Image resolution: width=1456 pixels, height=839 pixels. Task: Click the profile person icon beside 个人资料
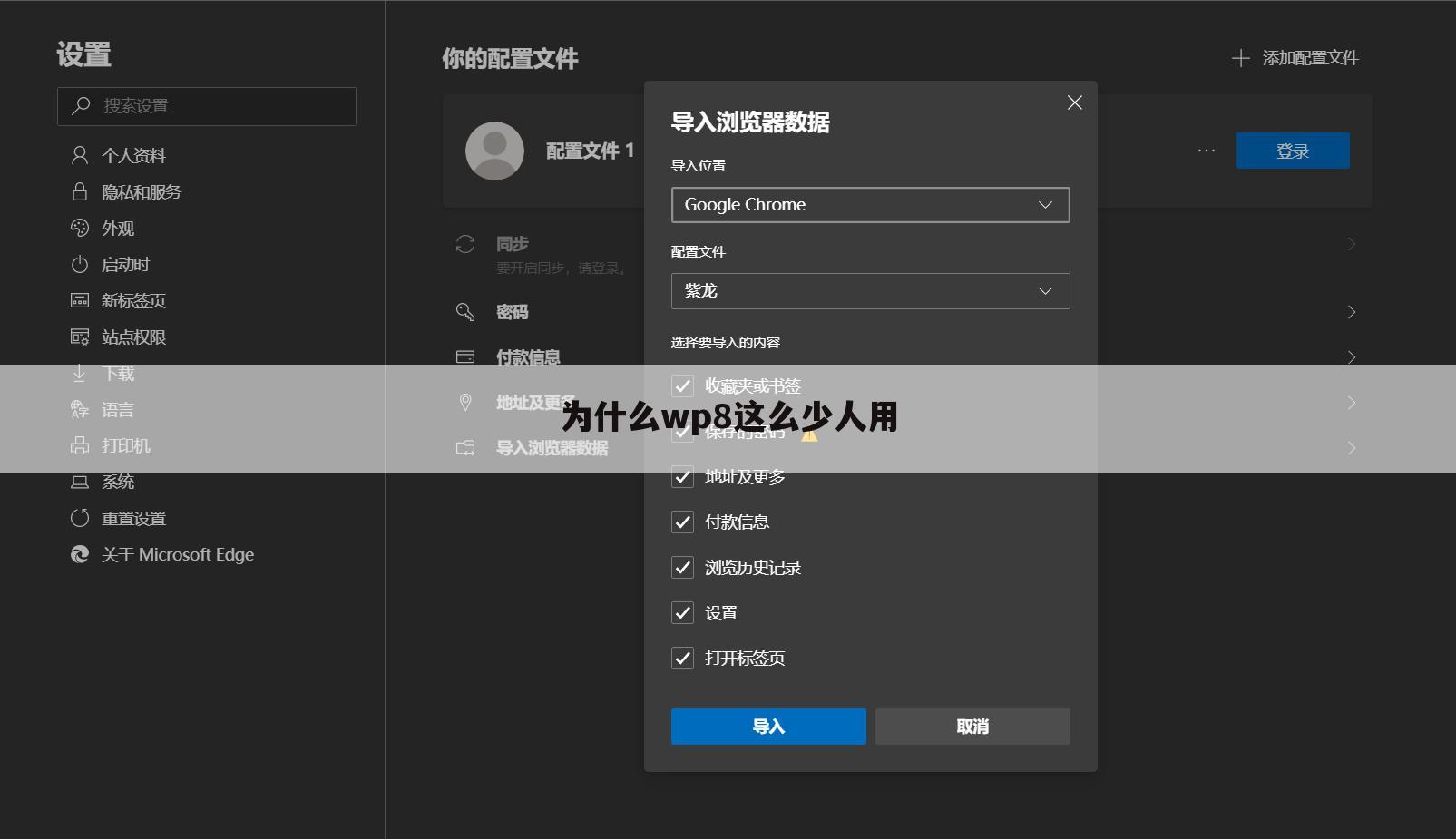click(x=80, y=155)
